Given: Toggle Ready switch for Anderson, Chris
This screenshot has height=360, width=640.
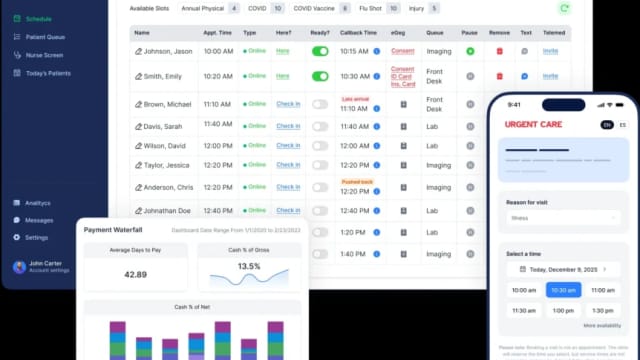Looking at the screenshot, I should [x=320, y=187].
